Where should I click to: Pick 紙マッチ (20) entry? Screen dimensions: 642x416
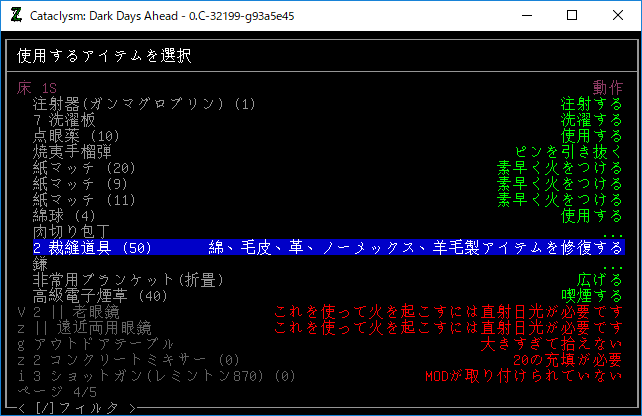[x=84, y=167]
